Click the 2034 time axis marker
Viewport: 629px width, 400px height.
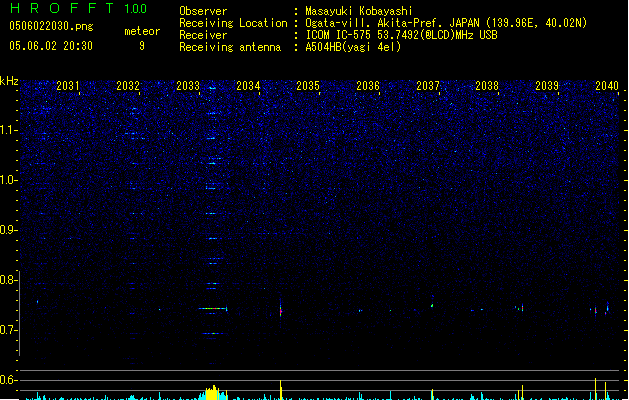(248, 86)
